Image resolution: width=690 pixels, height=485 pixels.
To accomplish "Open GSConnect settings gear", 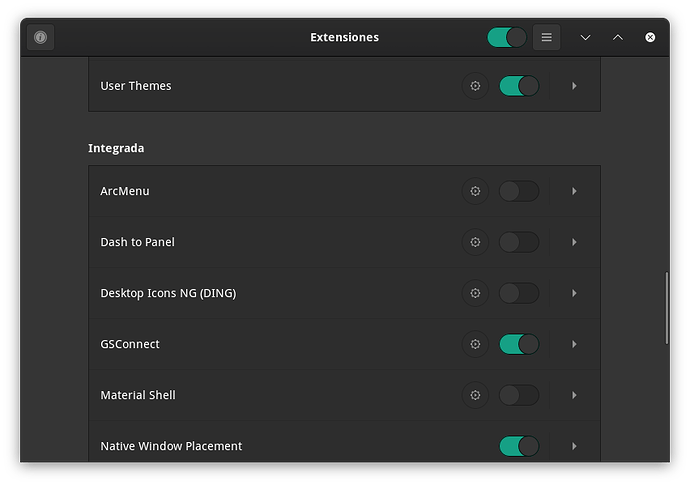I will click(475, 344).
